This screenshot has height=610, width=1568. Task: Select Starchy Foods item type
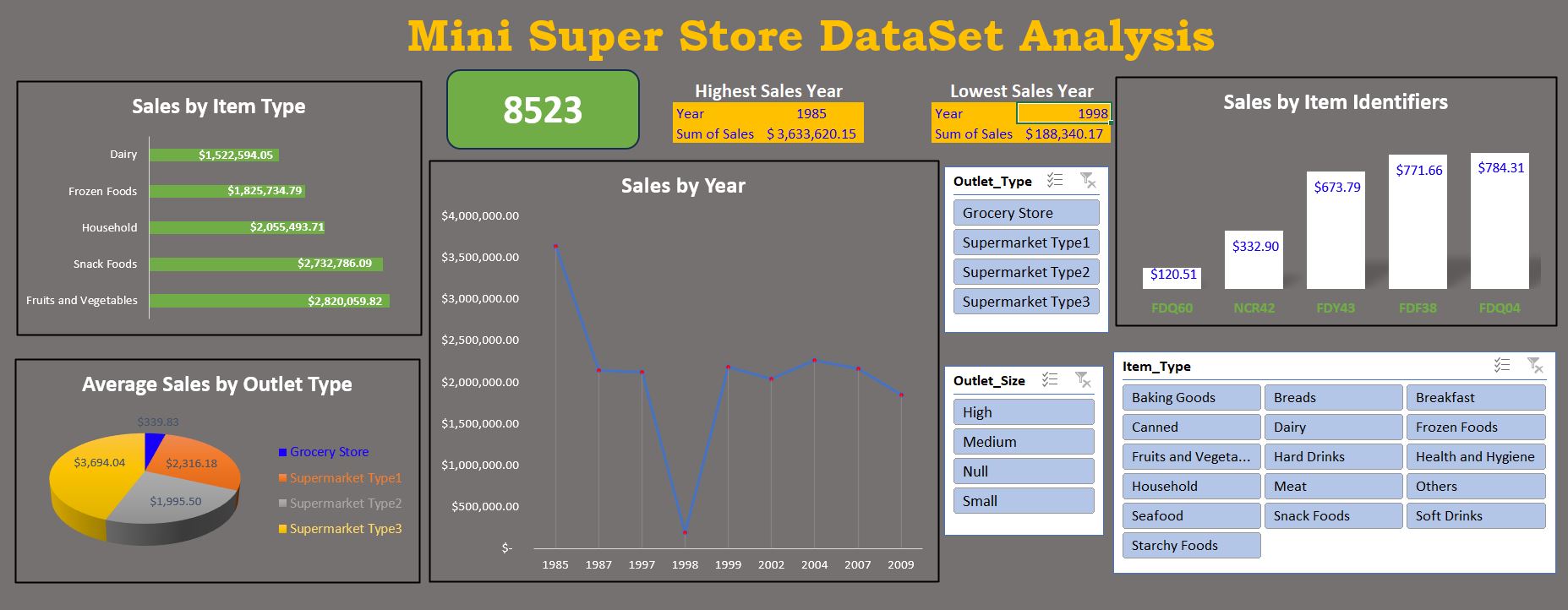tap(1191, 546)
